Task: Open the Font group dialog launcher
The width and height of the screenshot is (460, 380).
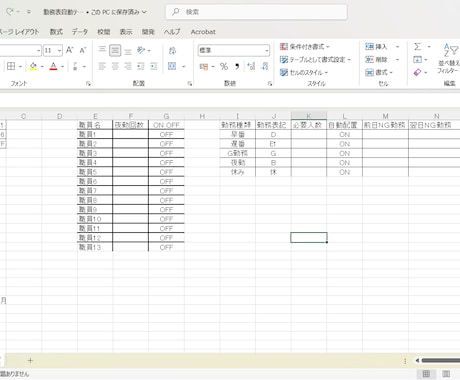Action: tap(88, 84)
